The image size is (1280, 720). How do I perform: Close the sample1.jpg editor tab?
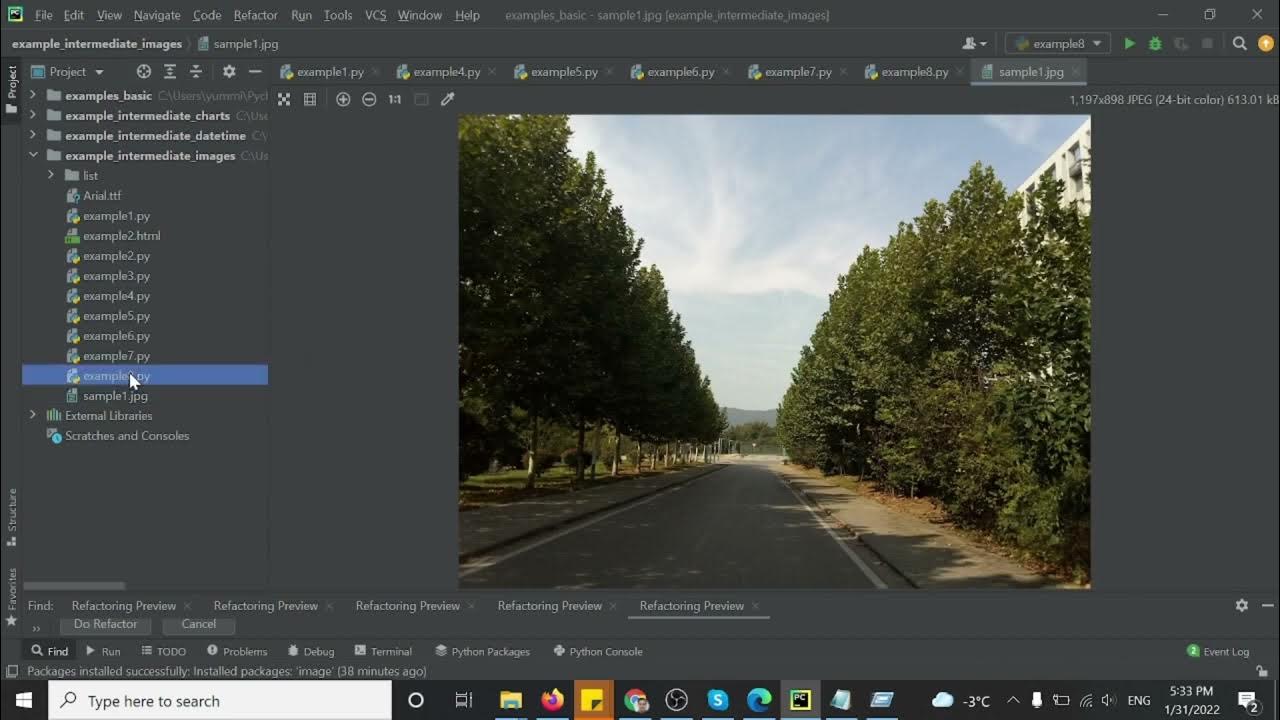tap(1077, 72)
